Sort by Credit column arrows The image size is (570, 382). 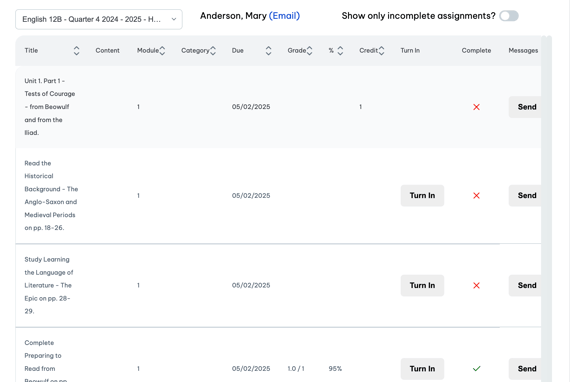[x=381, y=51]
